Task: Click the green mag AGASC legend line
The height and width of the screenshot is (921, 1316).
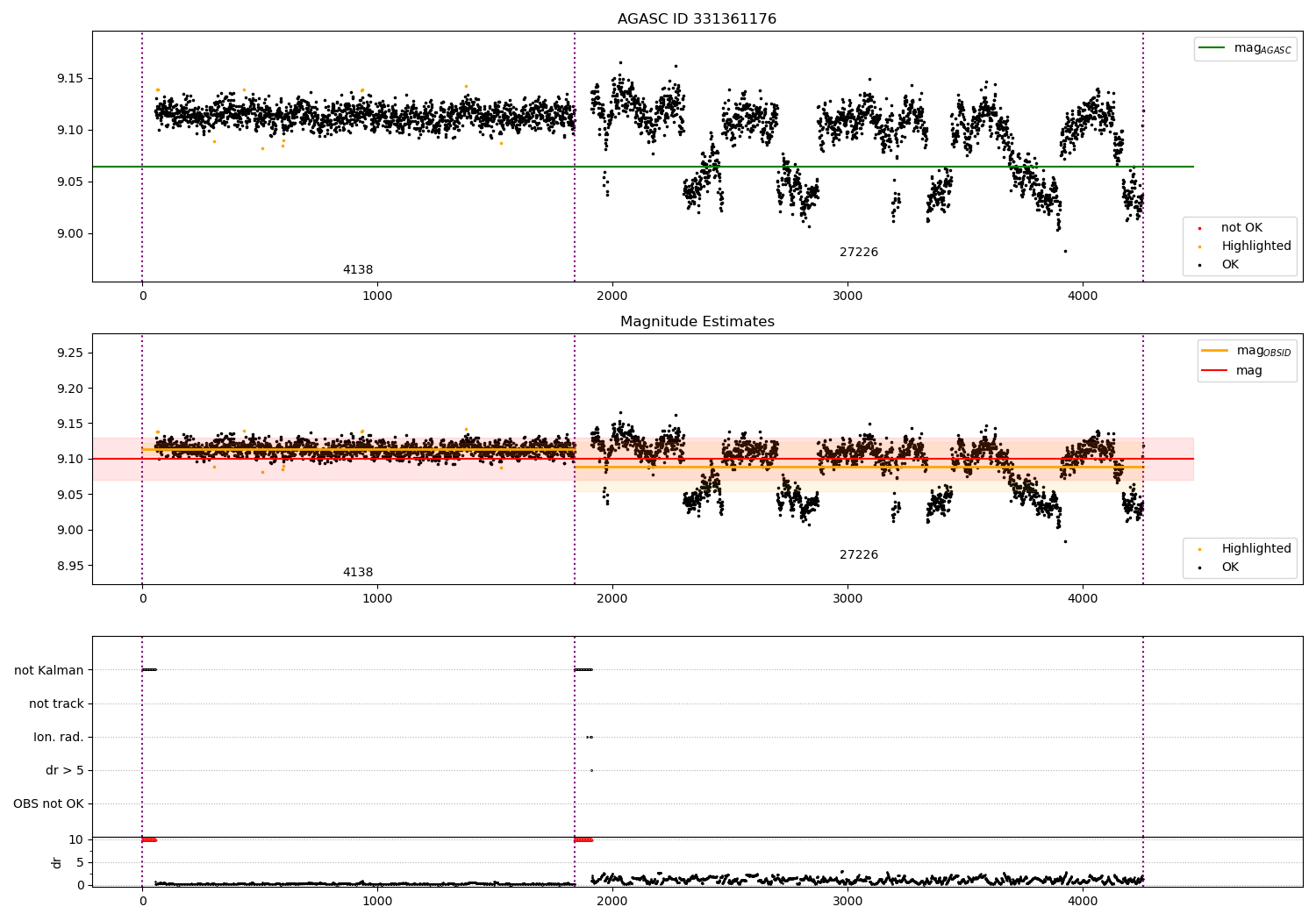Action: [1212, 48]
